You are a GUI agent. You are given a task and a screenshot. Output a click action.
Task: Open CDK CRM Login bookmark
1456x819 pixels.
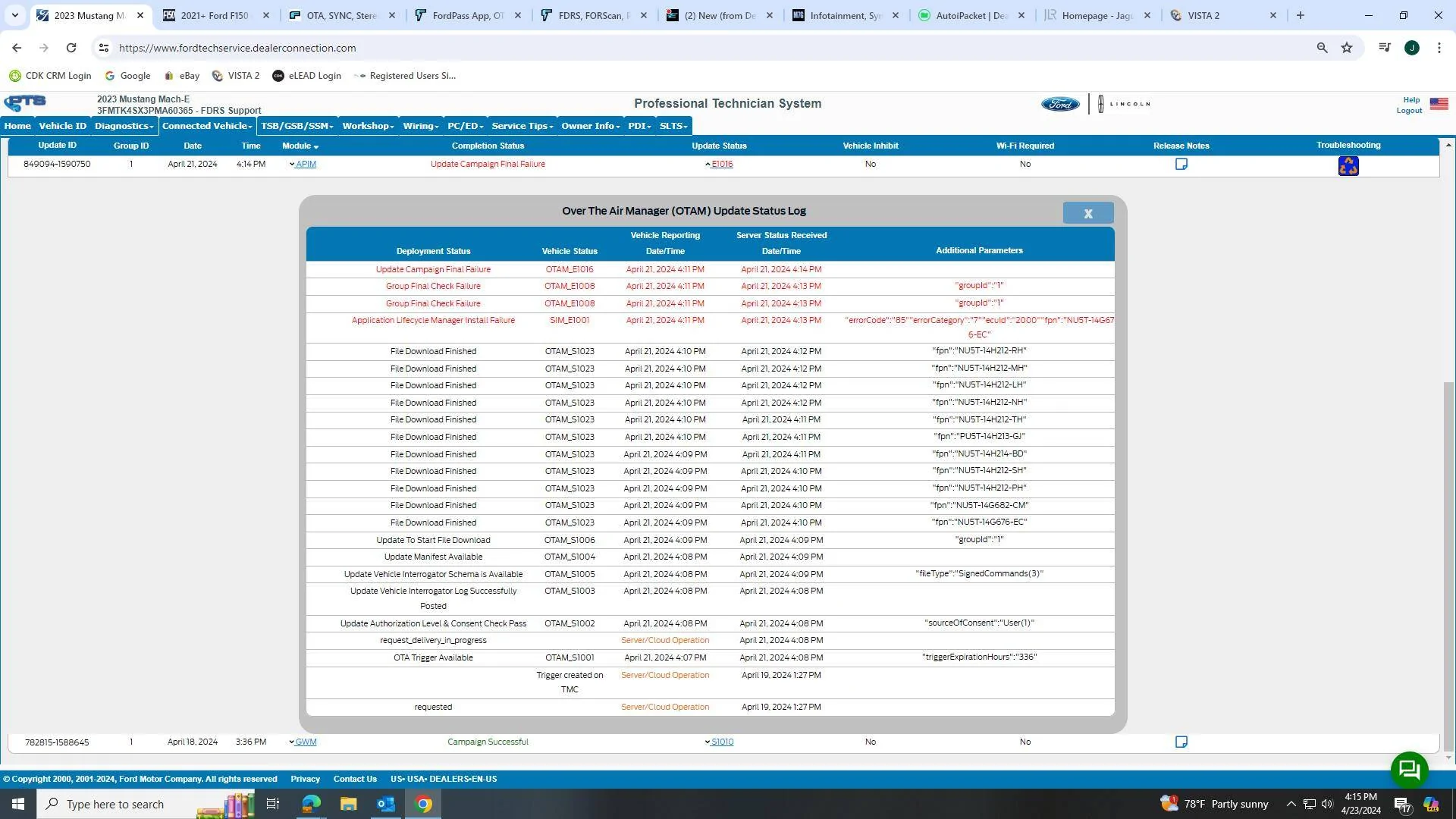click(50, 76)
